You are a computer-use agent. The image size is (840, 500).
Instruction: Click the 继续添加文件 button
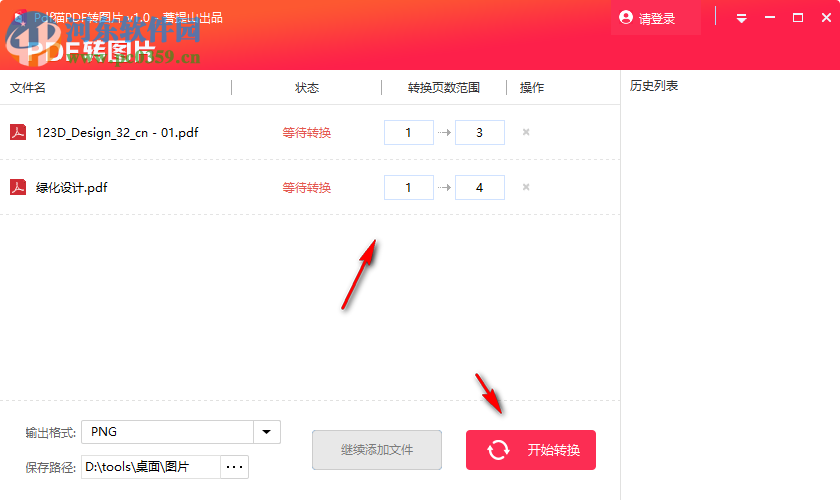coord(377,450)
